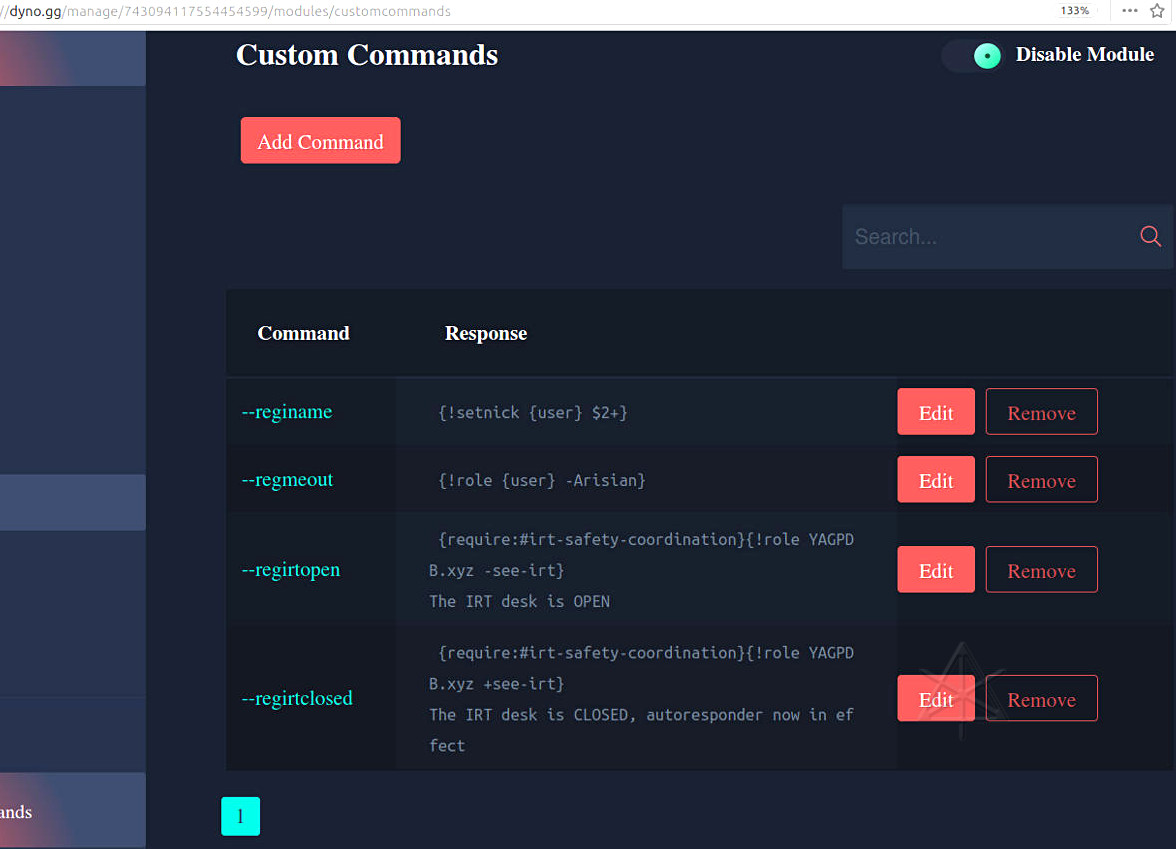Delete the --regirtopen command with Remove
Screen dimensions: 1176x849
[x=1041, y=570]
